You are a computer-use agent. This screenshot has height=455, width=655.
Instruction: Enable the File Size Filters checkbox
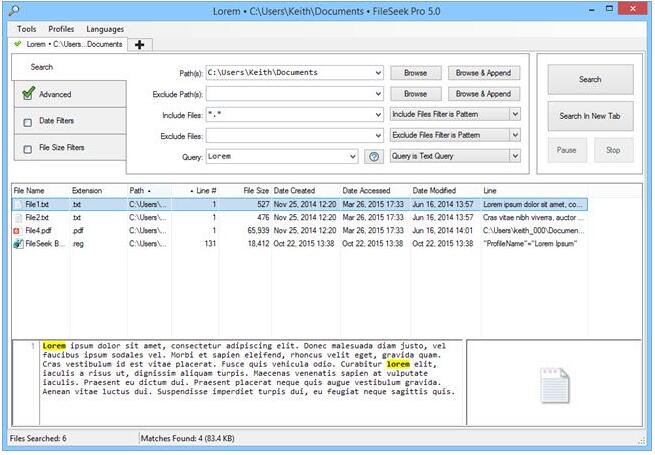pos(28,149)
